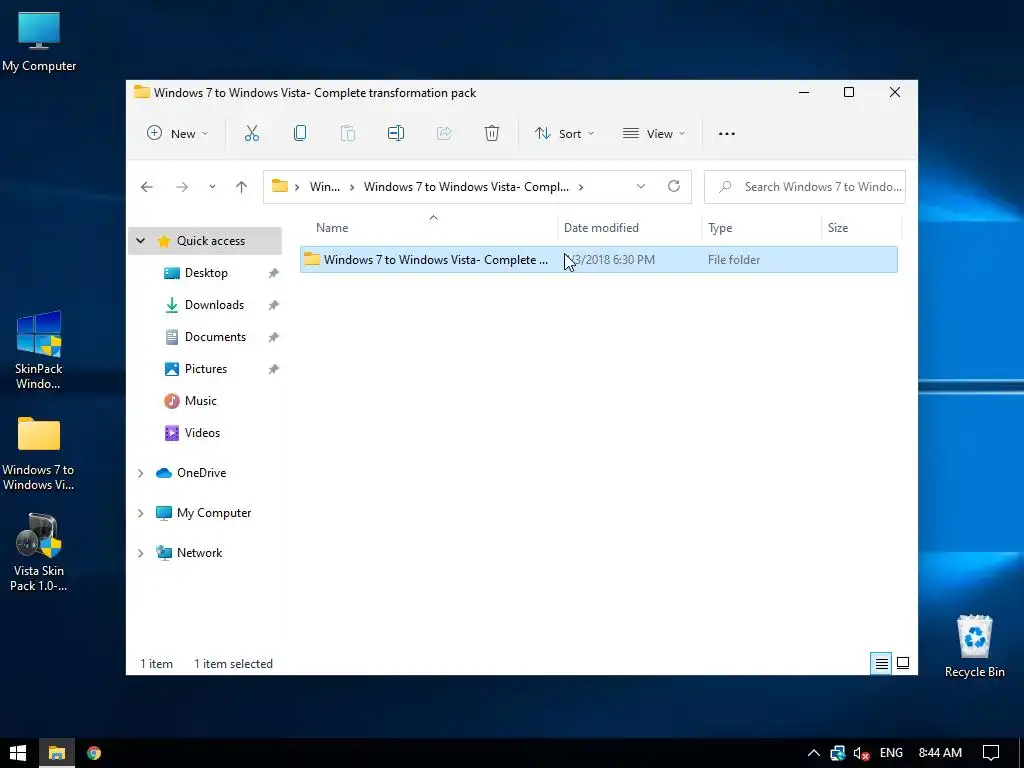
Task: Click the Cut scissors icon
Action: click(251, 133)
